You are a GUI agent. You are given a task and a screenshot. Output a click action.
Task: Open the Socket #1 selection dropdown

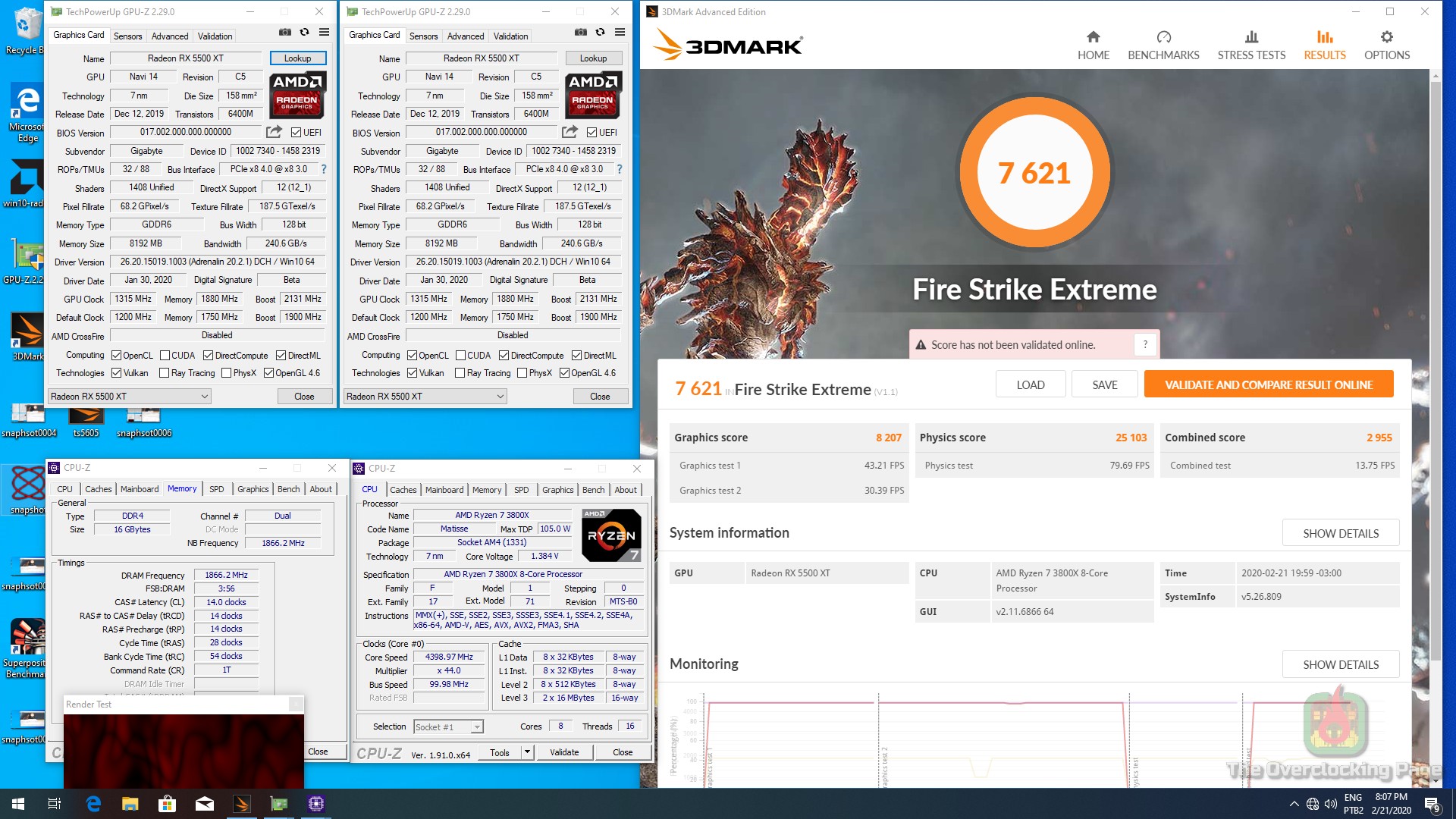[477, 727]
